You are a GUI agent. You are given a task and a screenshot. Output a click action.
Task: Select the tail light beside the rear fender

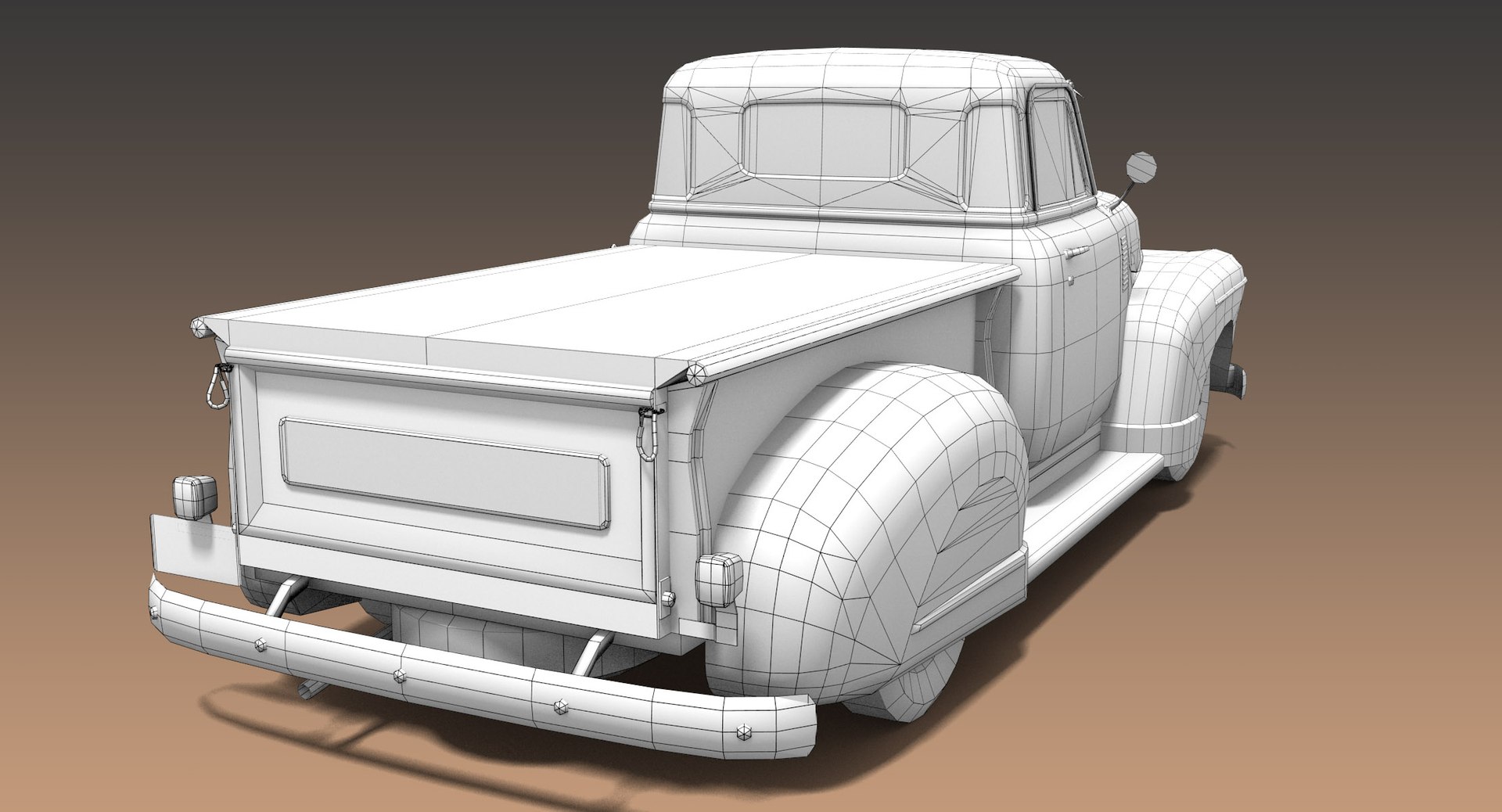tap(719, 580)
